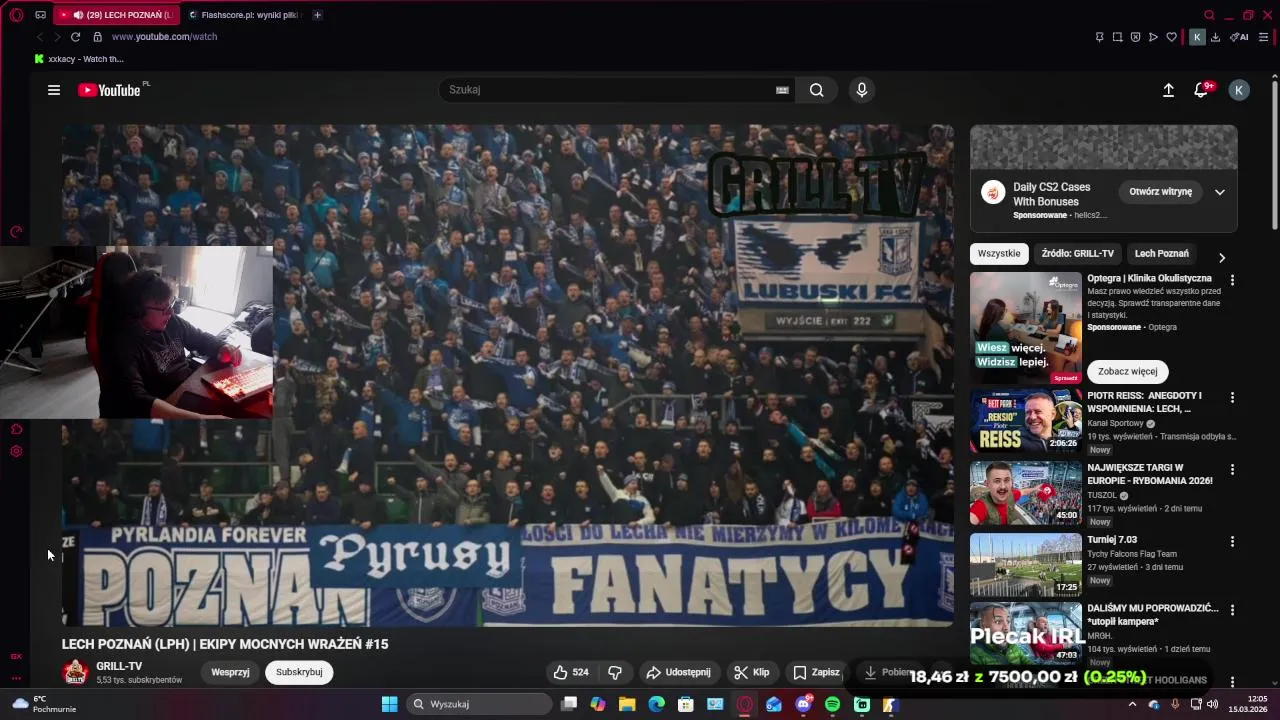Viewport: 1280px width, 720px height.
Task: Open the PIOTR REISS video thumbnail
Action: 1026,421
